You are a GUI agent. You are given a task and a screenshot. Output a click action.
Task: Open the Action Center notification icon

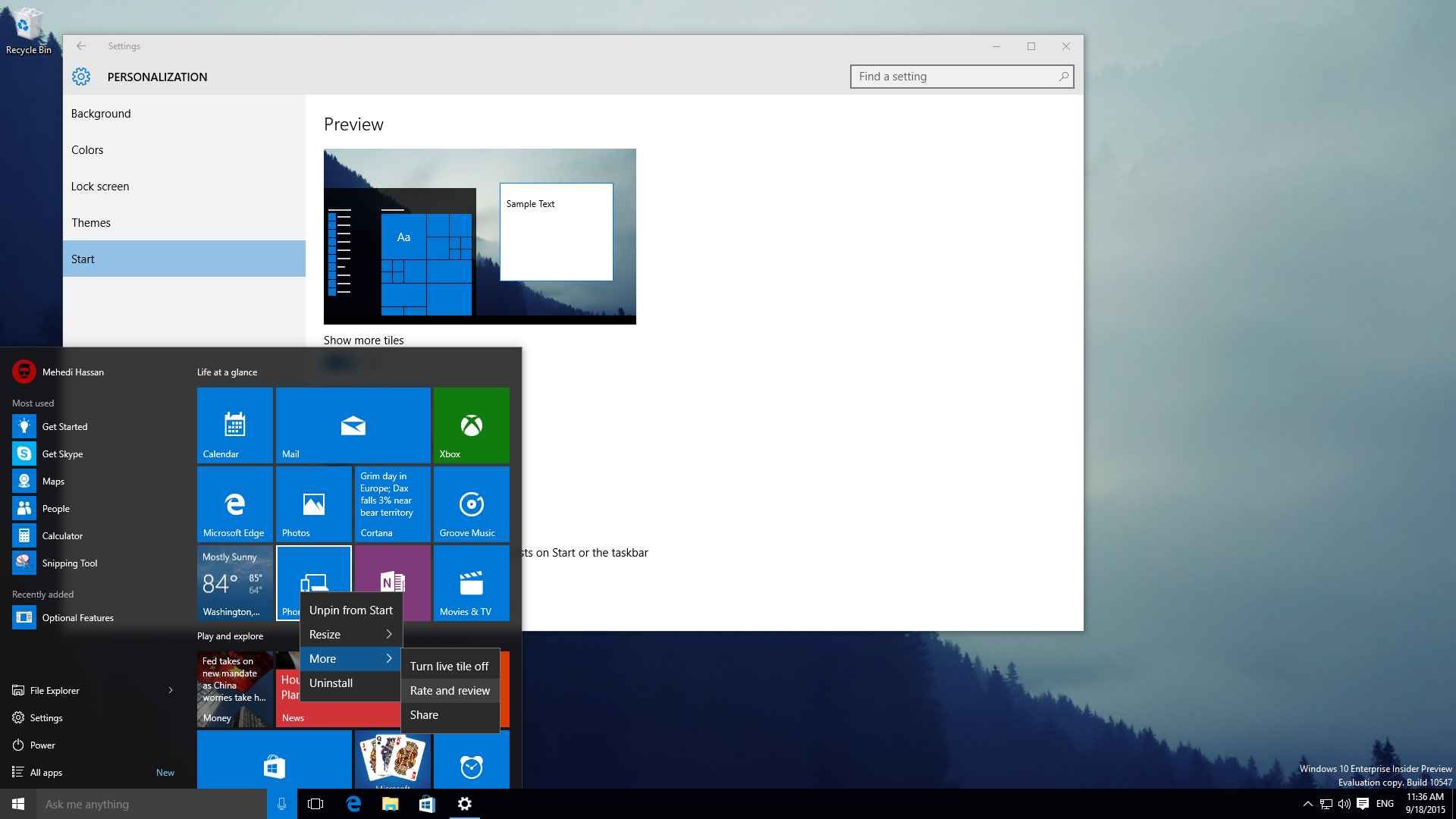[1363, 804]
